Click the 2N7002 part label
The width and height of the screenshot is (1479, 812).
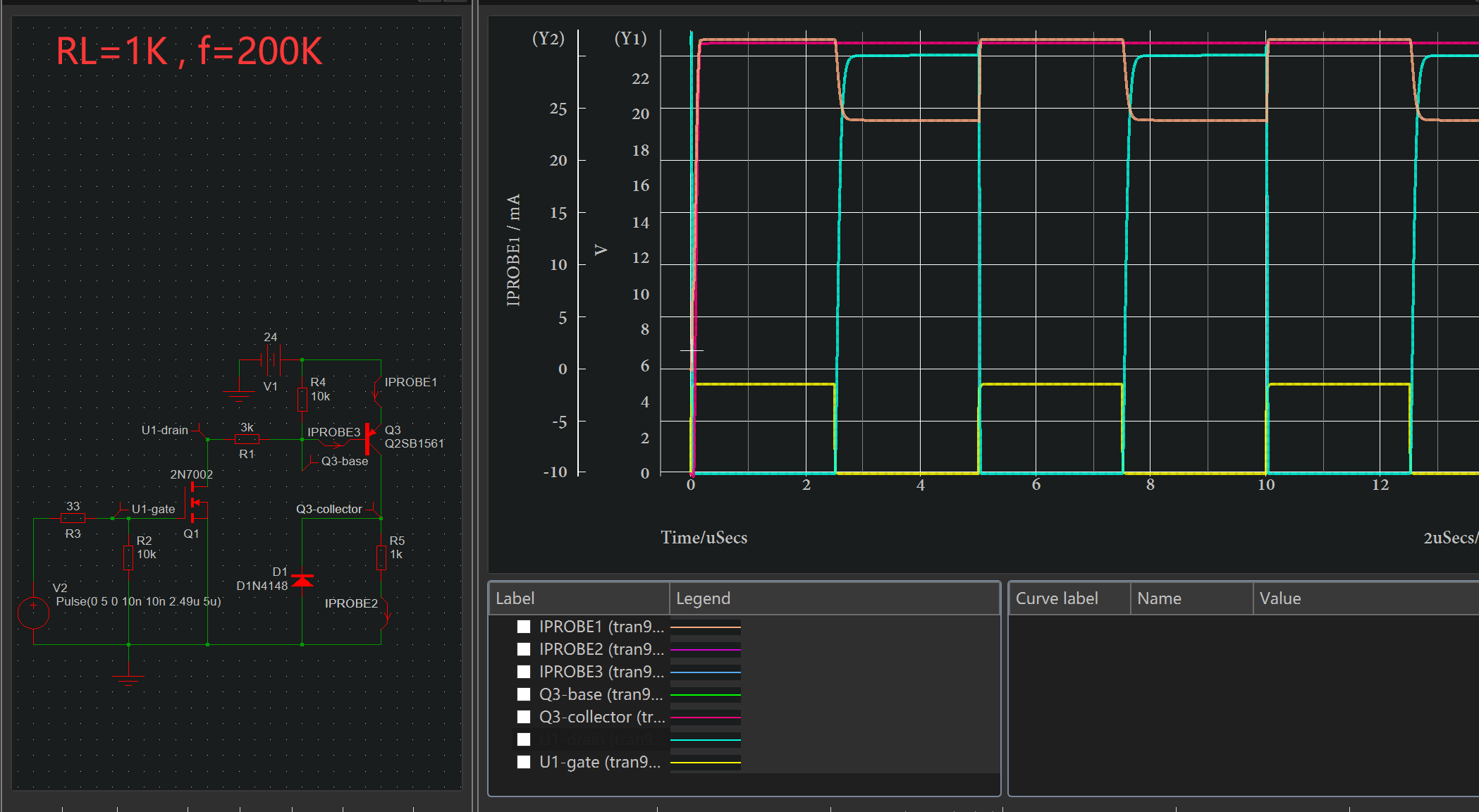pyautogui.click(x=191, y=474)
